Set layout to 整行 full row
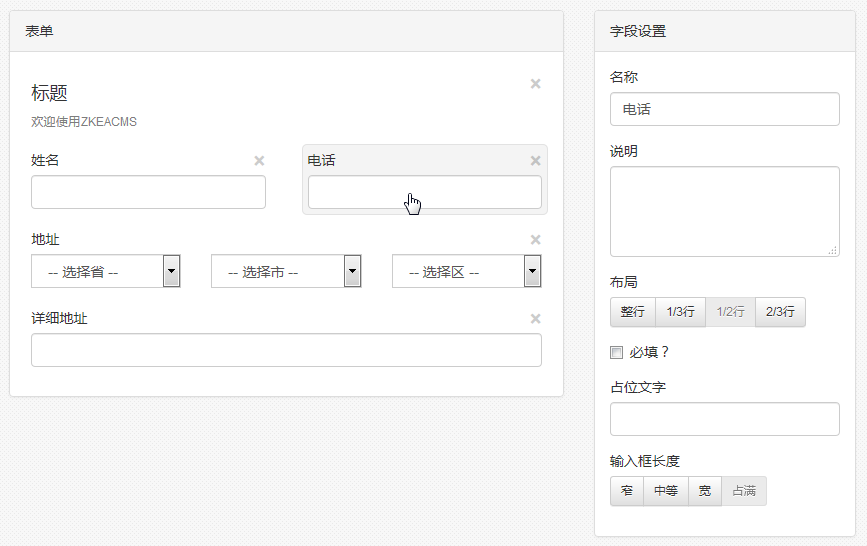867x546 pixels. pyautogui.click(x=633, y=312)
